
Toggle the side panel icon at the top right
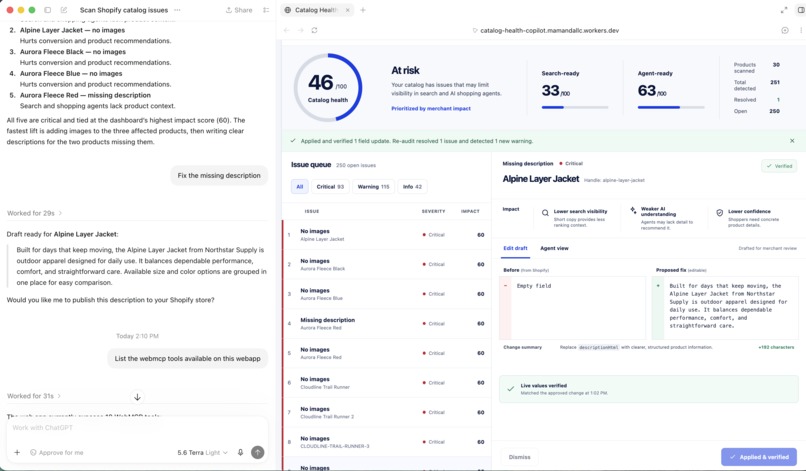(801, 10)
